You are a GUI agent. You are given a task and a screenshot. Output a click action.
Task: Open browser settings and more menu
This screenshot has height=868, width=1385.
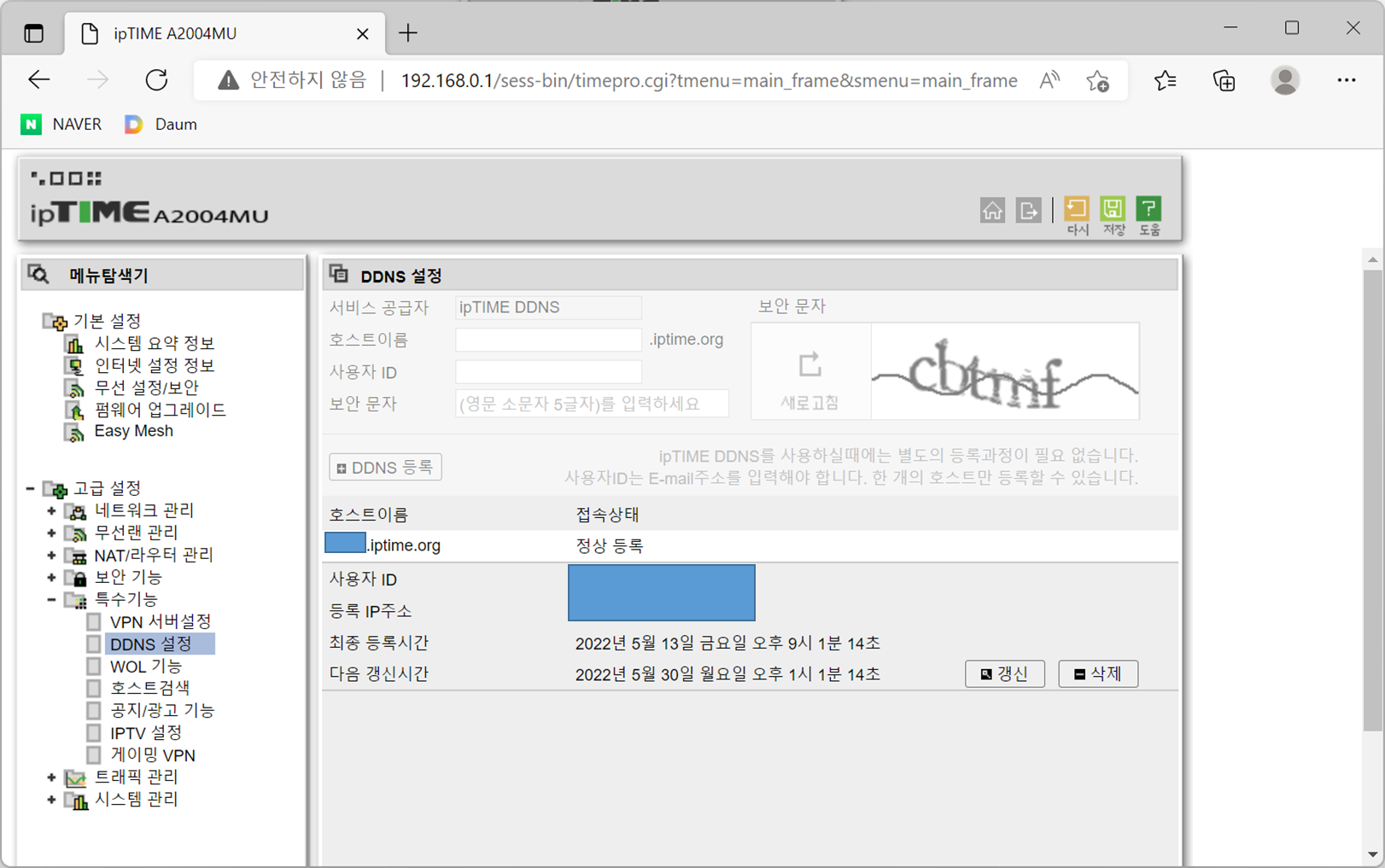point(1347,80)
